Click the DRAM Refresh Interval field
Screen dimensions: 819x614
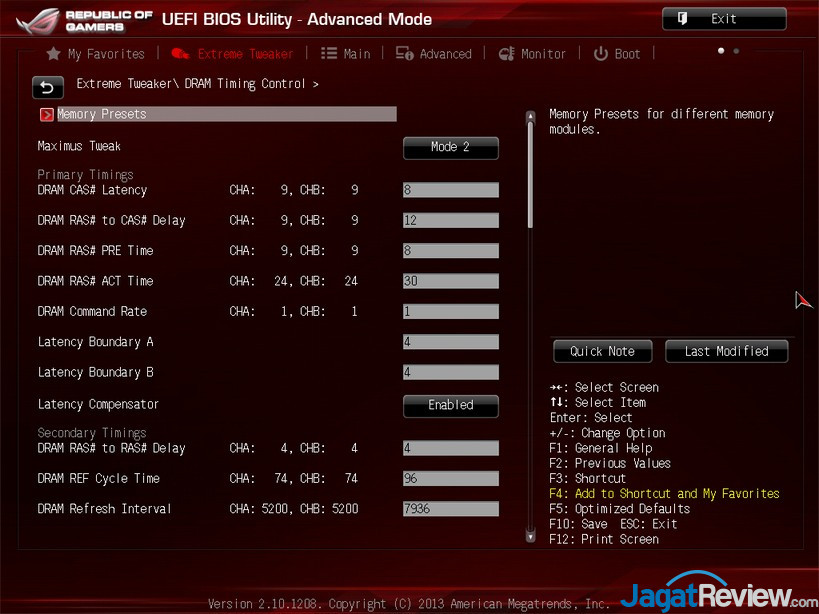[x=451, y=509]
